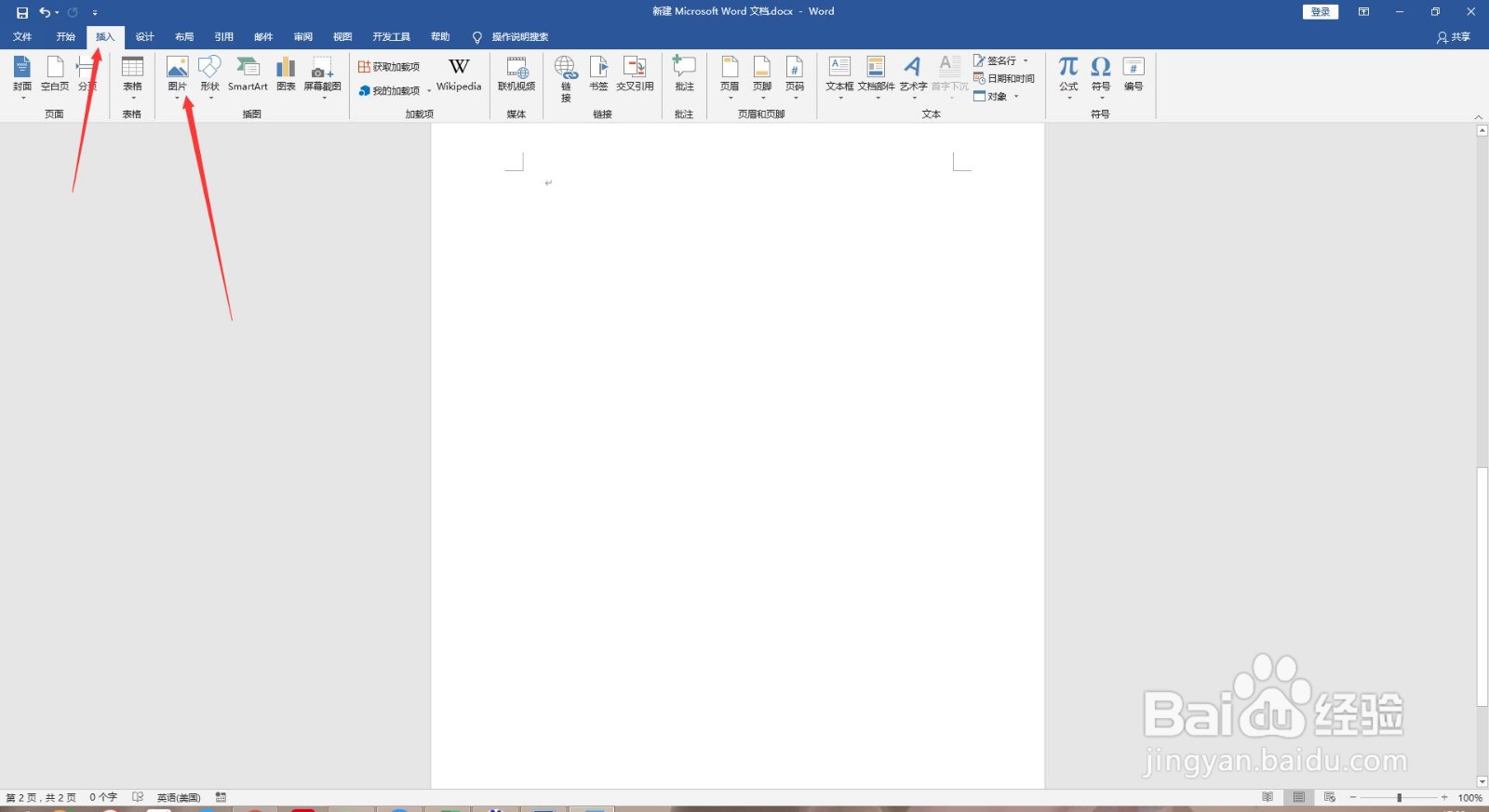The height and width of the screenshot is (812, 1489).
Task: Switch to the Home (开始) tab
Action: (x=65, y=37)
